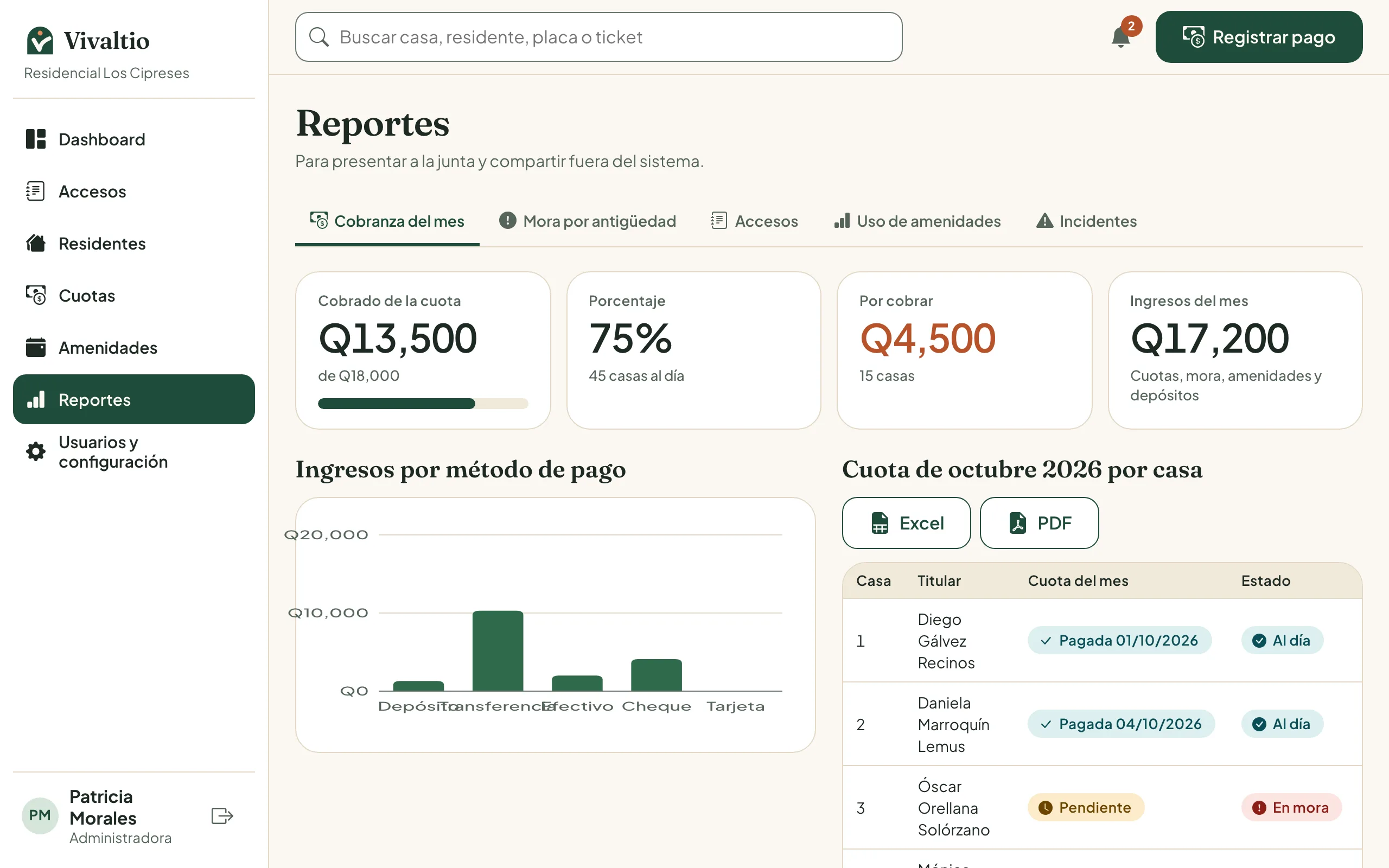Switch to Mora por antigüedad tab
1389x868 pixels.
click(587, 221)
